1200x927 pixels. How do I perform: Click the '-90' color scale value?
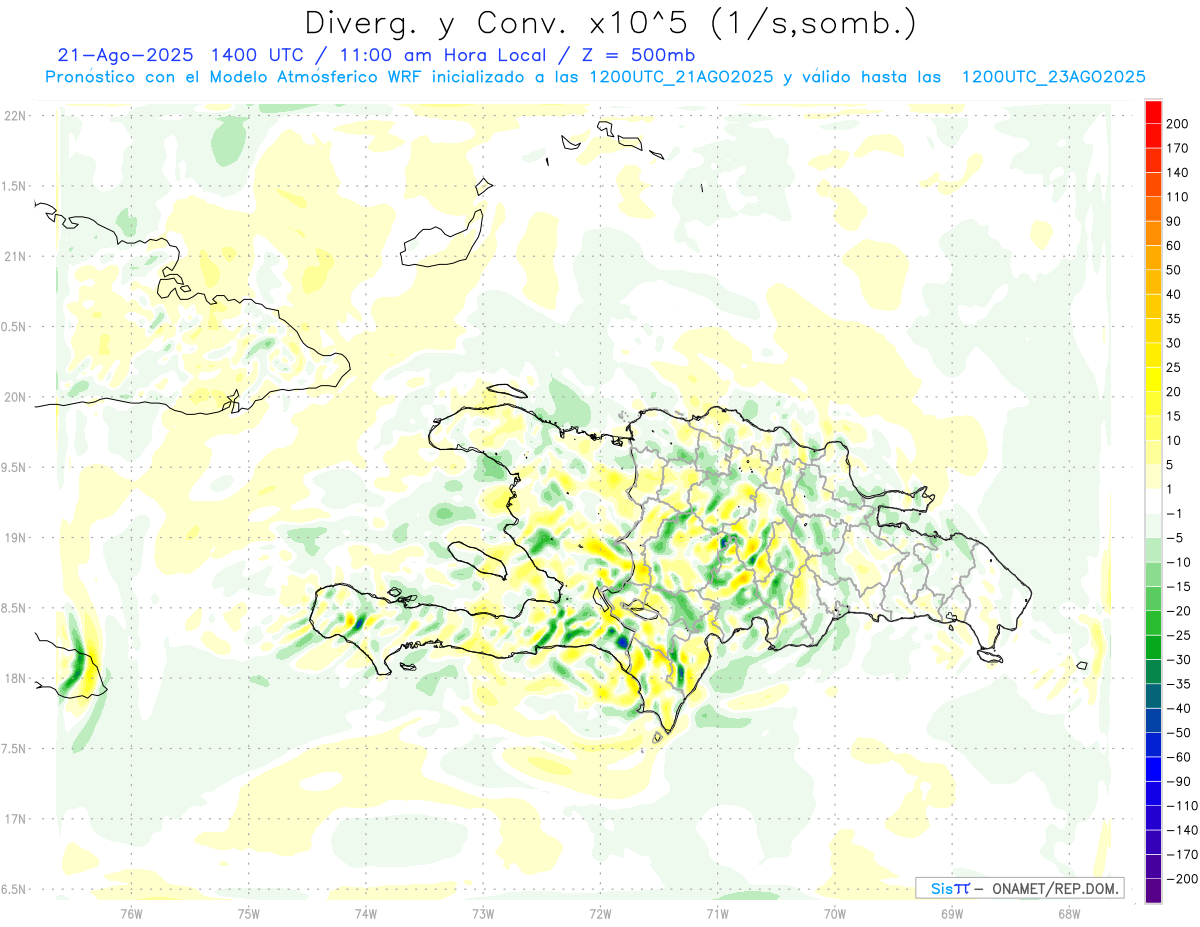pos(1177,781)
